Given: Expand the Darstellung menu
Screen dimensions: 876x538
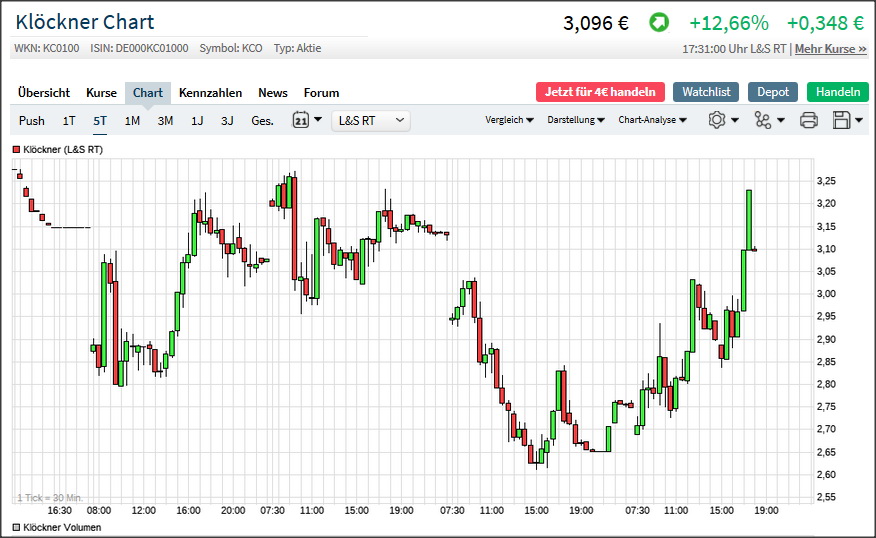Looking at the screenshot, I should pyautogui.click(x=576, y=120).
